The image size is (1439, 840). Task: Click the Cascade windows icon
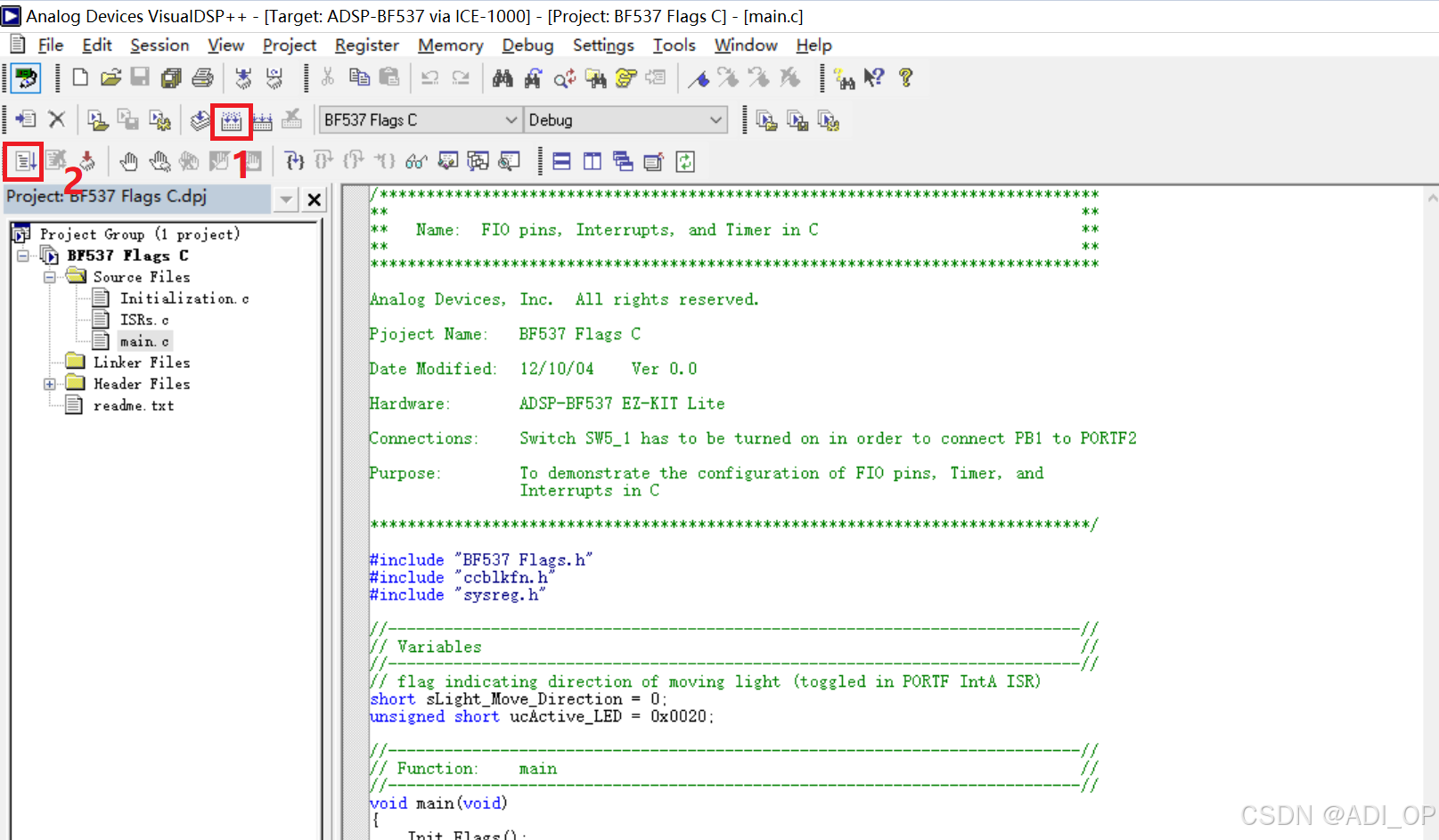[623, 161]
